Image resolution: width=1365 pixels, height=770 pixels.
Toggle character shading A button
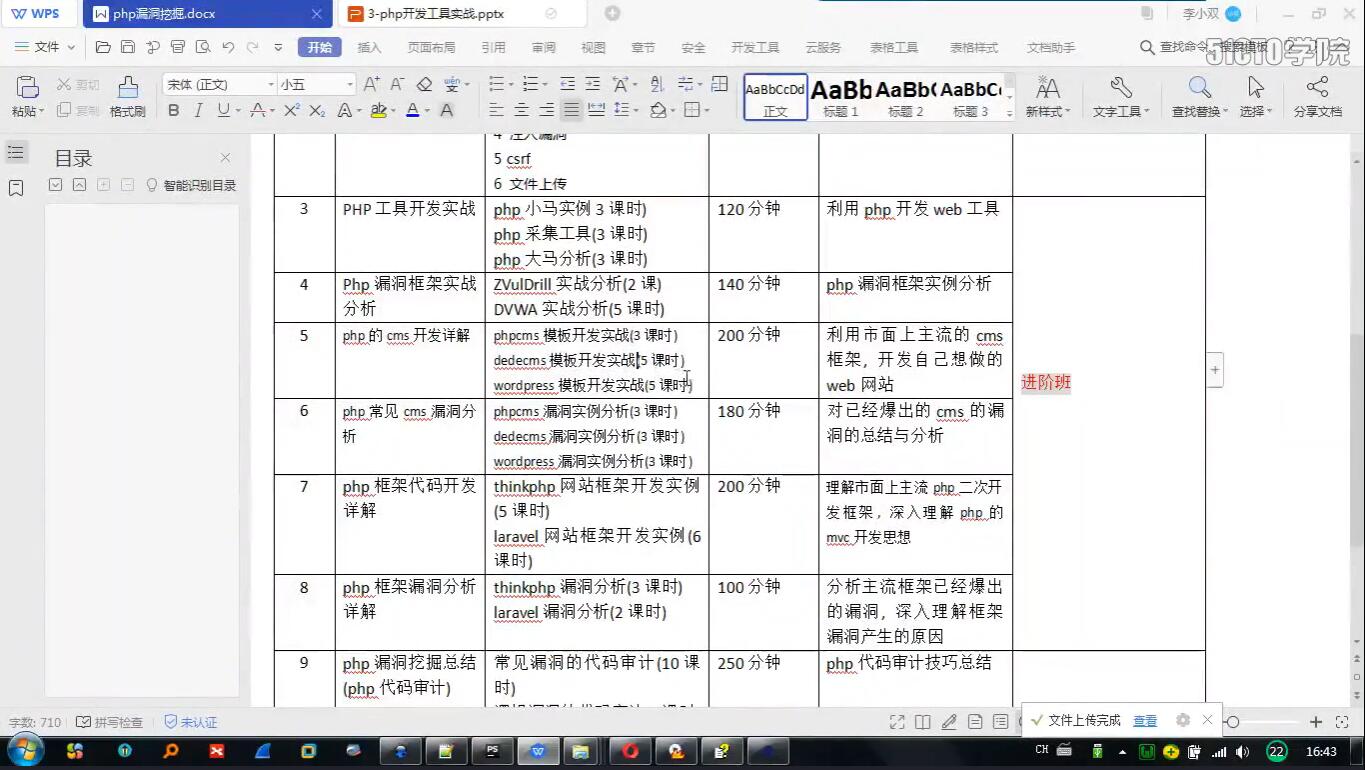446,110
